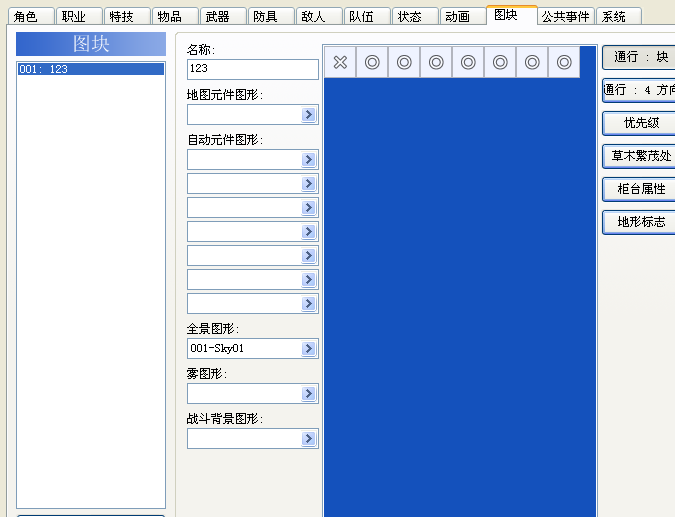Toggle passability of the X-marked blank tile
Screen dimensions: 675x517
pos(340,62)
